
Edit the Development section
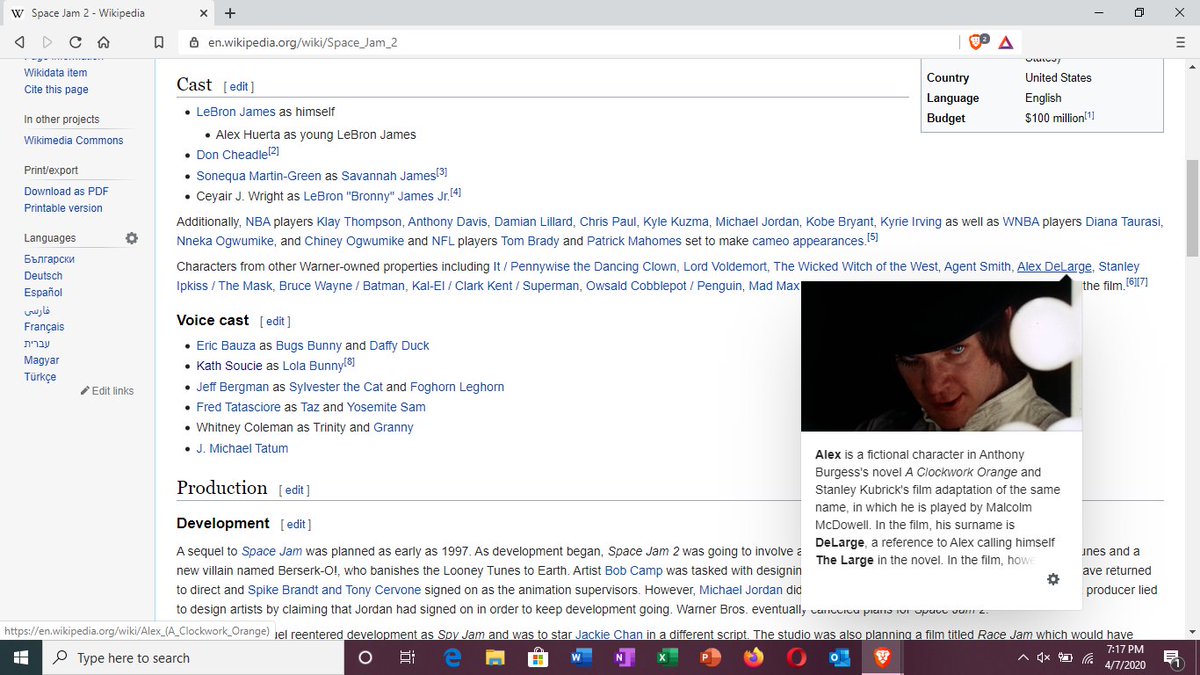tap(297, 524)
